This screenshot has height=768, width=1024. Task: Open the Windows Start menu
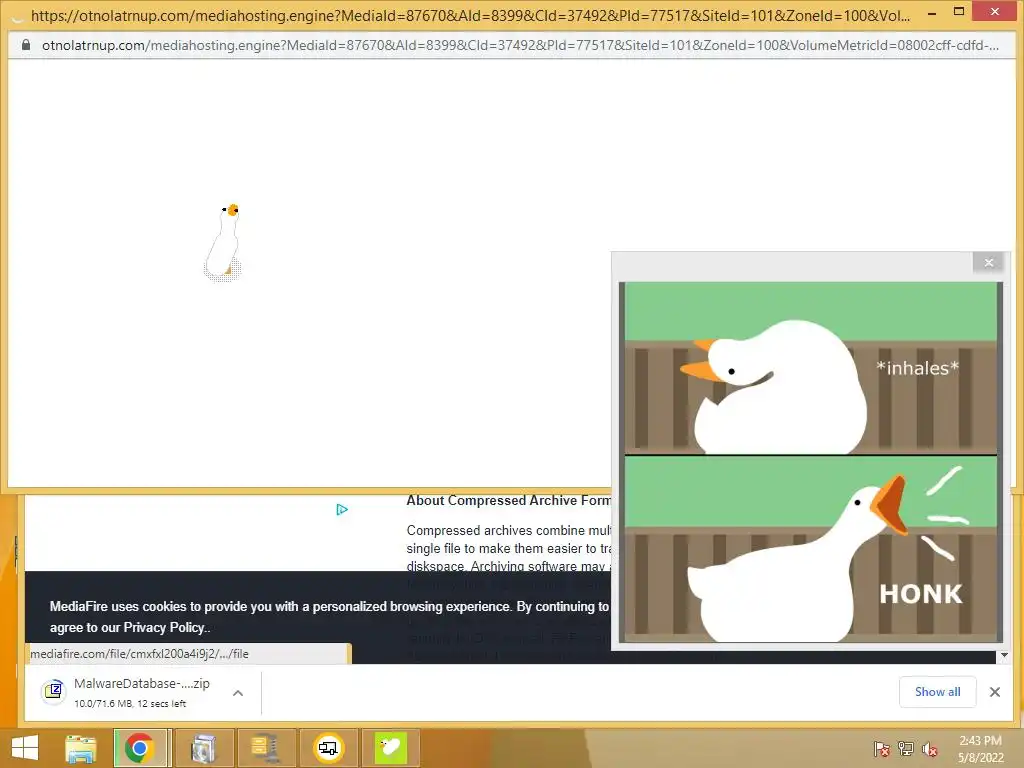[25, 748]
